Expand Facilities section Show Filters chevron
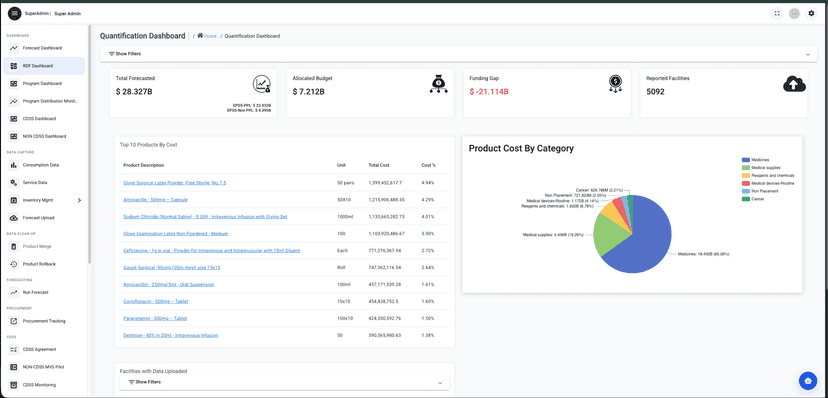 tap(440, 383)
